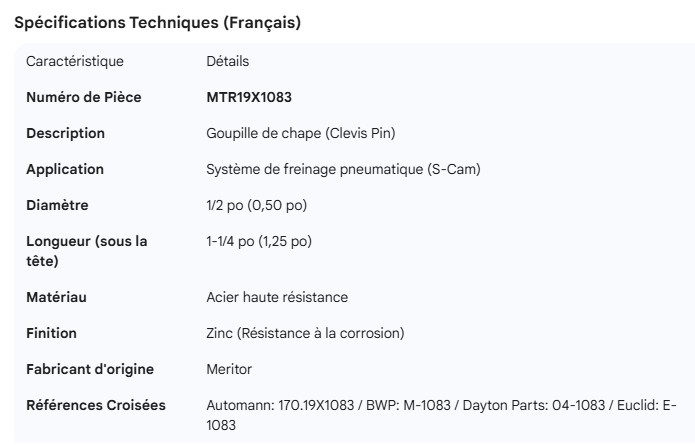The height and width of the screenshot is (446, 695).
Task: Click the Détails column header
Action: (227, 61)
